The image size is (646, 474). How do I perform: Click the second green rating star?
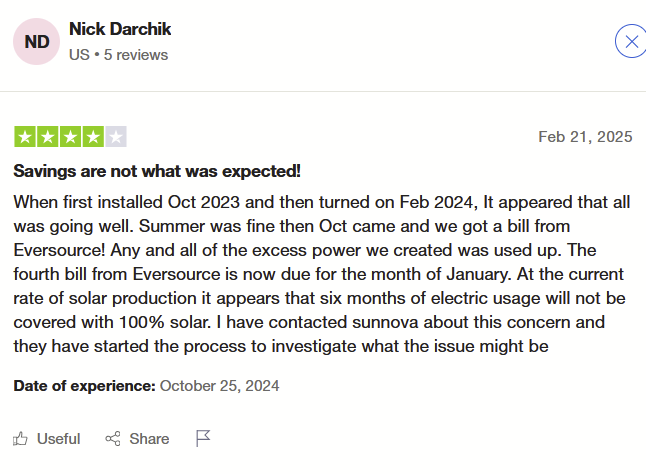click(x=48, y=137)
